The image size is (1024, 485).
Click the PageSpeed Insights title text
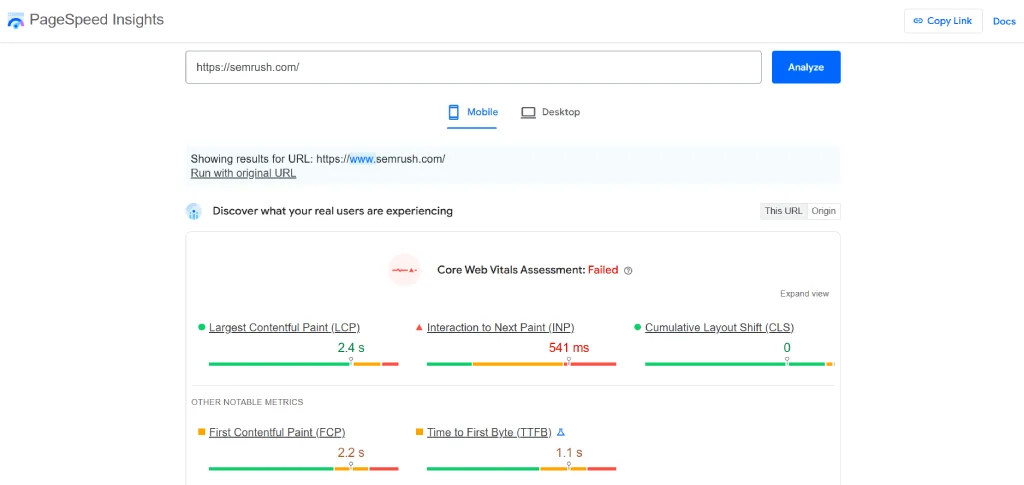pos(97,20)
